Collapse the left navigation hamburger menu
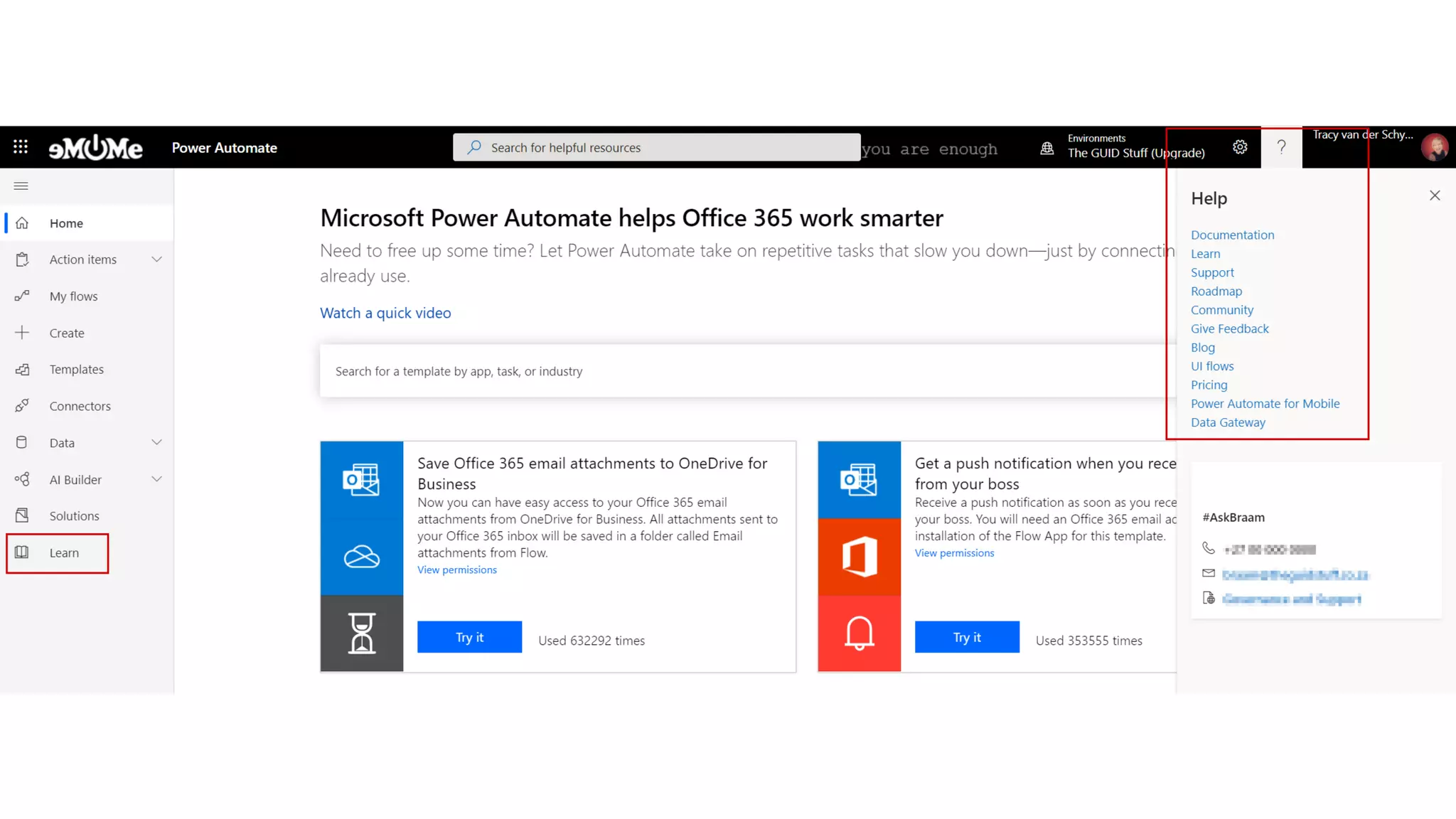 coord(21,186)
